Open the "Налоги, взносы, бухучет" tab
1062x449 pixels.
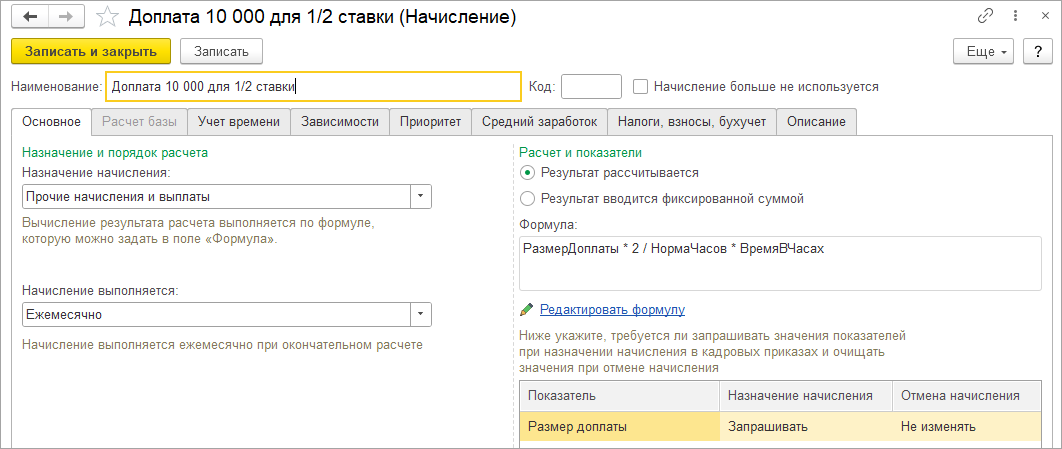click(691, 121)
